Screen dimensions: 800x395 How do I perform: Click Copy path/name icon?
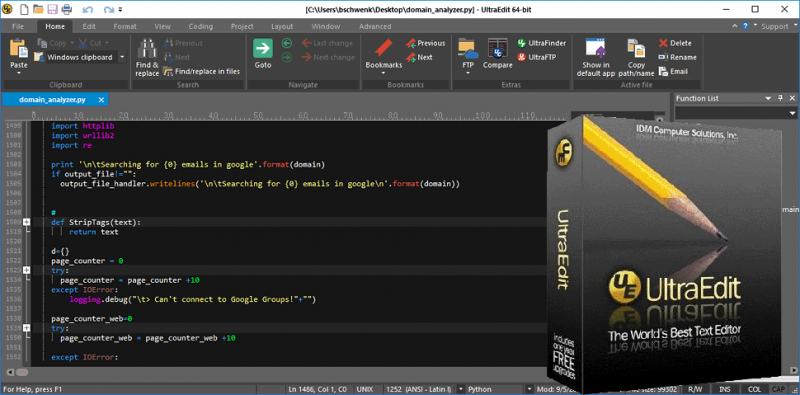tap(636, 48)
